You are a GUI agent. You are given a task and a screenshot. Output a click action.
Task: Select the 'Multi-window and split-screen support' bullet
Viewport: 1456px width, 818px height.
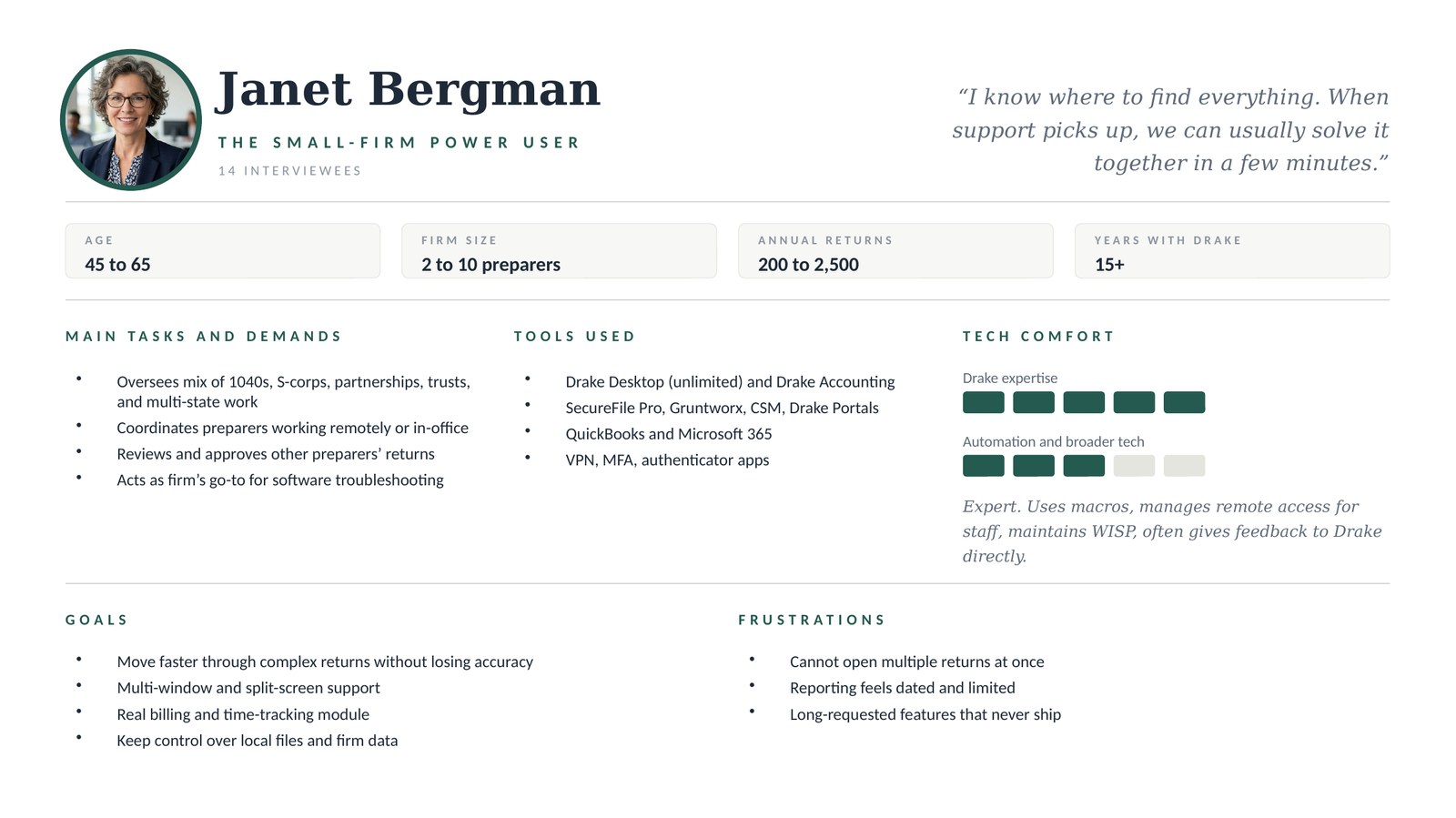pos(248,688)
